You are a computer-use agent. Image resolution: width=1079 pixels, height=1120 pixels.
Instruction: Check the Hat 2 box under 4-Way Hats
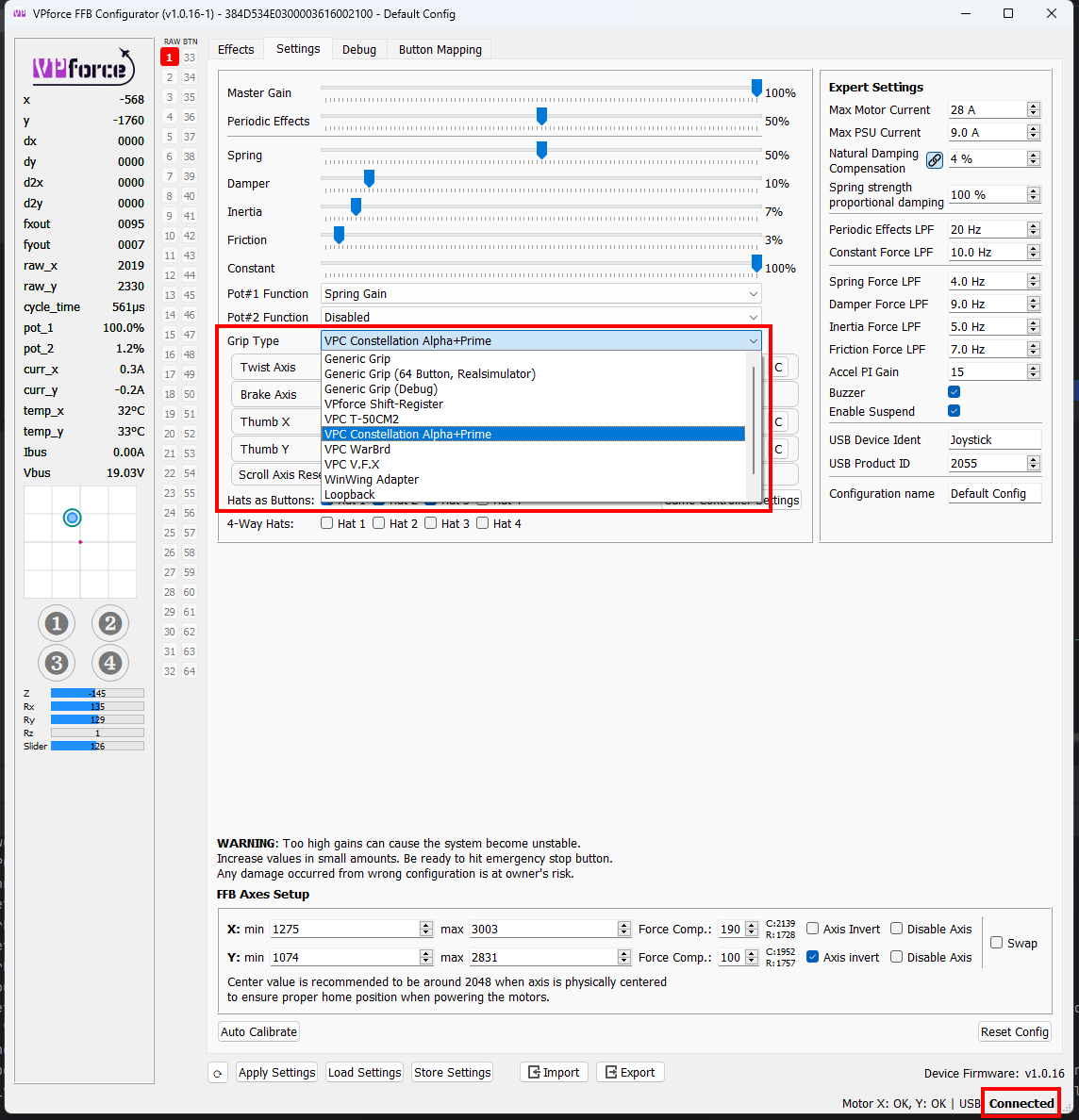pyautogui.click(x=379, y=523)
